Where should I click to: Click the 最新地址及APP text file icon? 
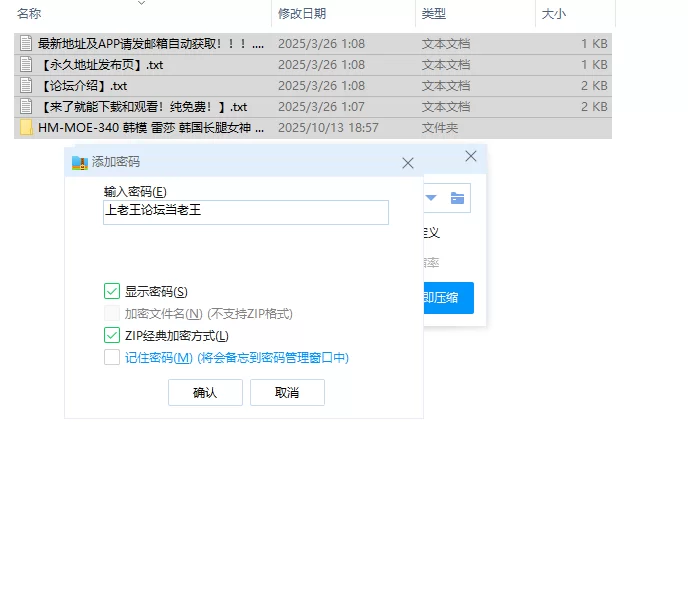(x=26, y=44)
